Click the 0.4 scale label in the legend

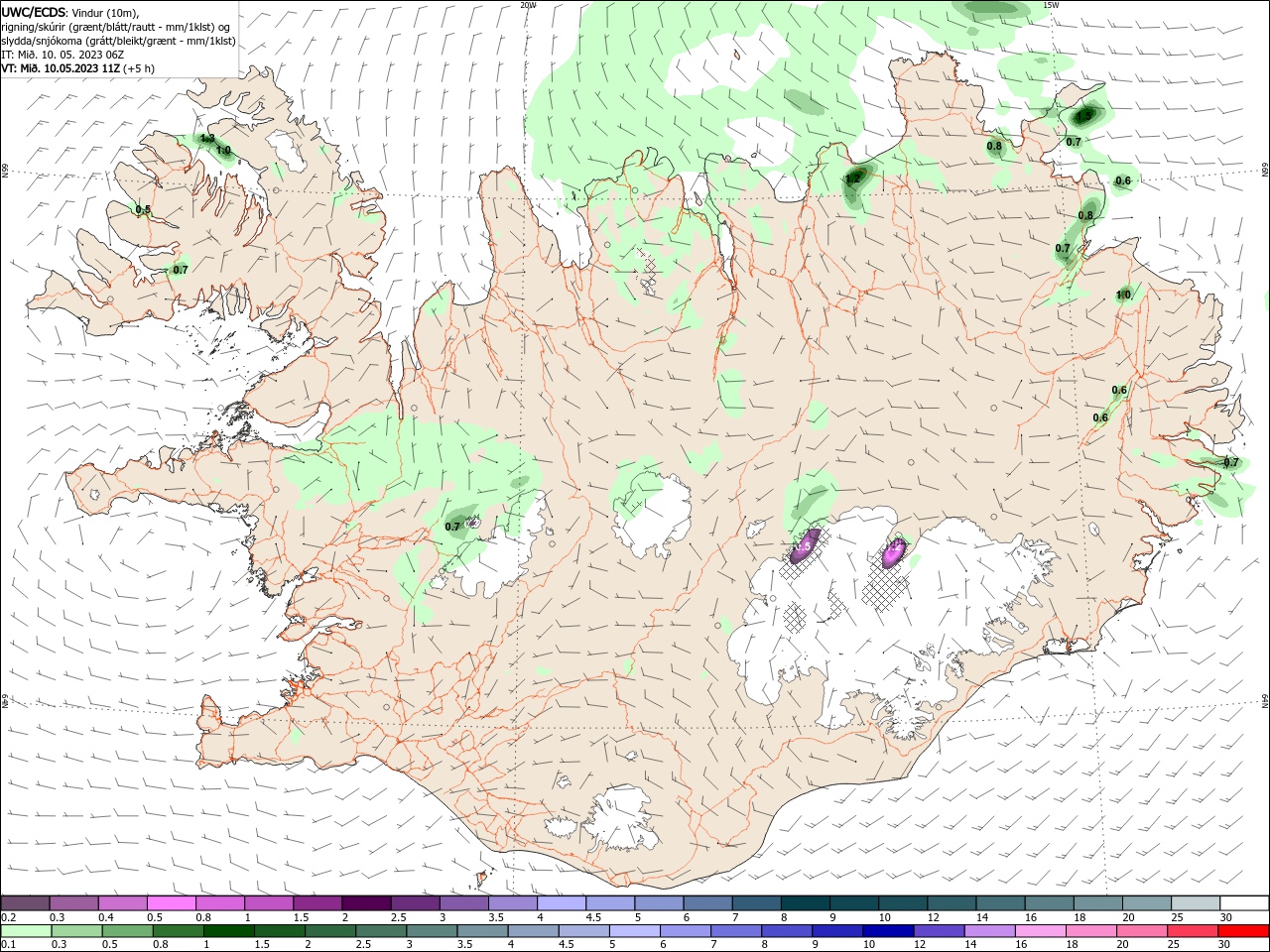[x=105, y=917]
